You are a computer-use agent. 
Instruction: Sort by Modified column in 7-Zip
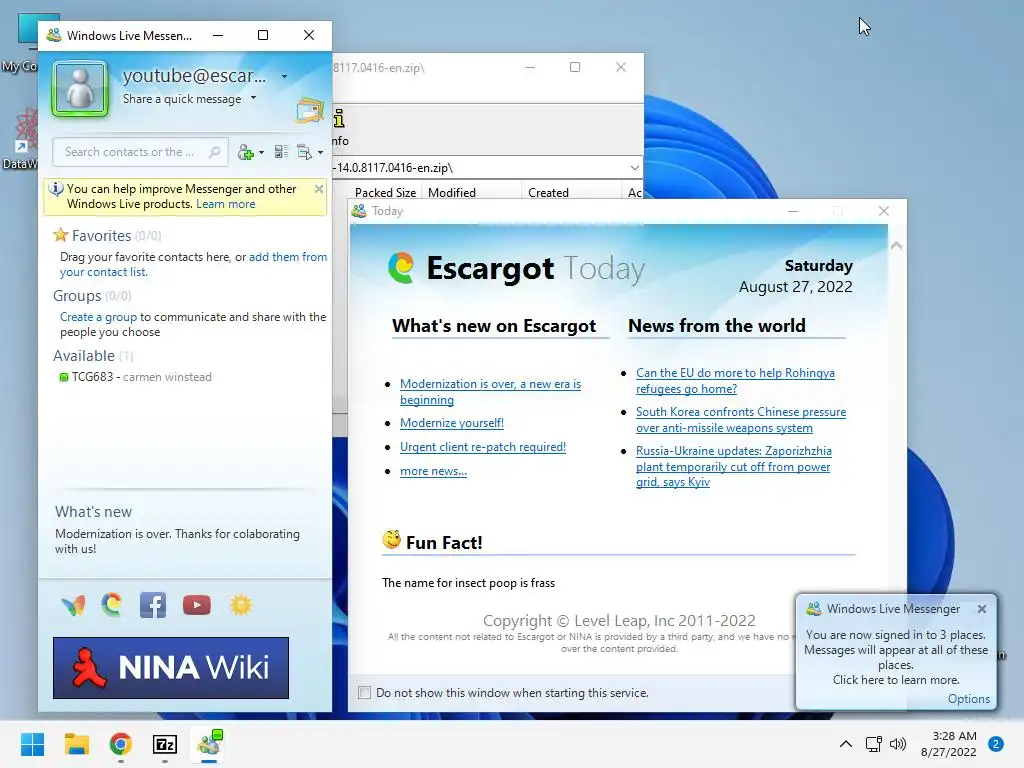(x=471, y=193)
